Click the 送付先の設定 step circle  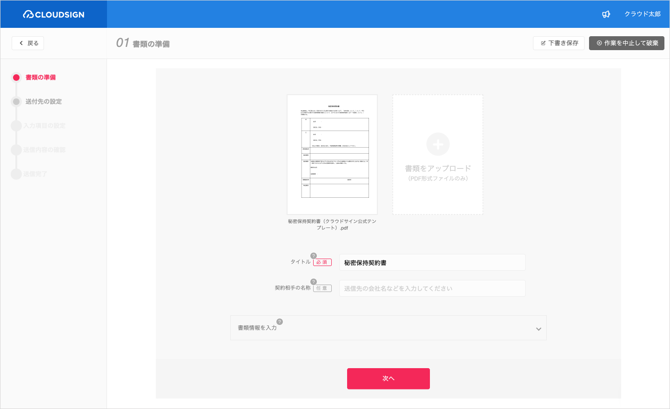16,101
